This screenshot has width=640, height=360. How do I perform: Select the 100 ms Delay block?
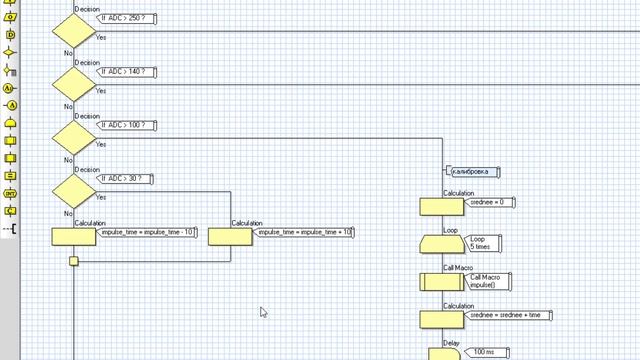click(444, 354)
